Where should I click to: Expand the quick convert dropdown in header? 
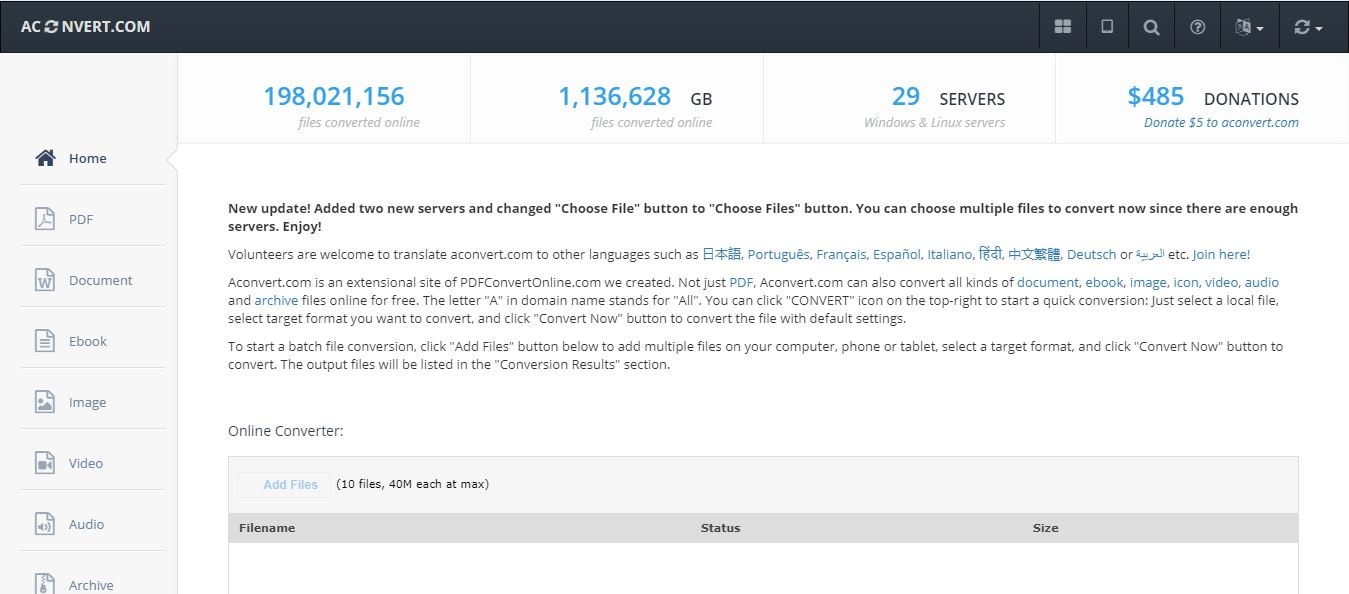1307,27
